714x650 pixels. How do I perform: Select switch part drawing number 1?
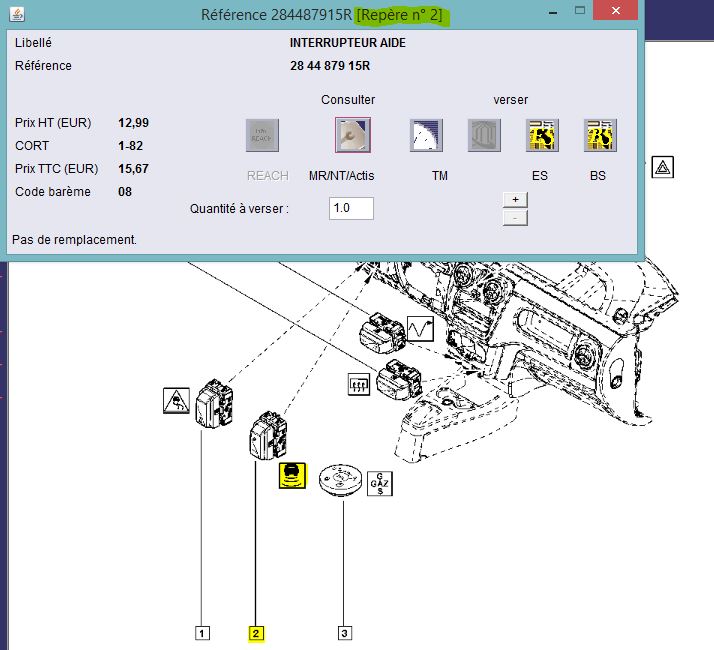214,404
